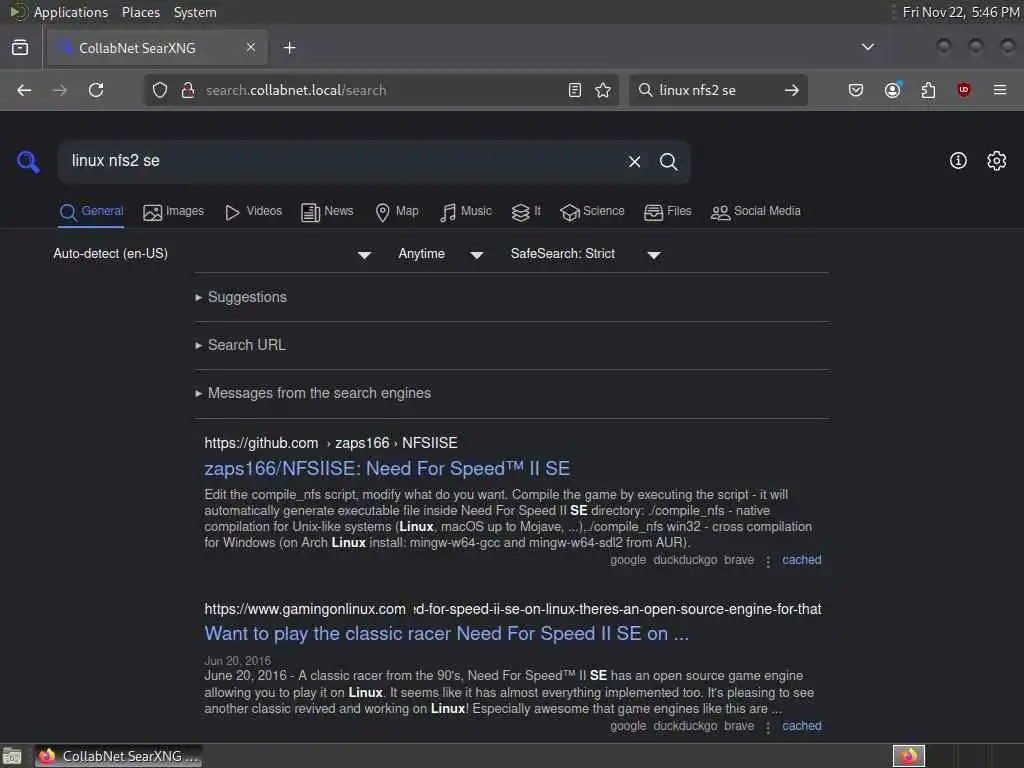
Task: Open more options dots on gamingonlinux result
Action: pos(768,727)
